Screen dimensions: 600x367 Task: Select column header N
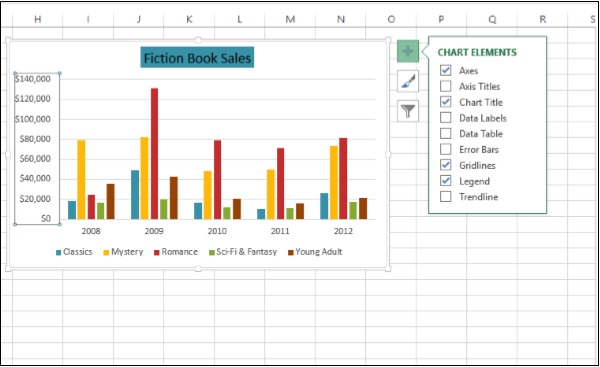point(341,20)
